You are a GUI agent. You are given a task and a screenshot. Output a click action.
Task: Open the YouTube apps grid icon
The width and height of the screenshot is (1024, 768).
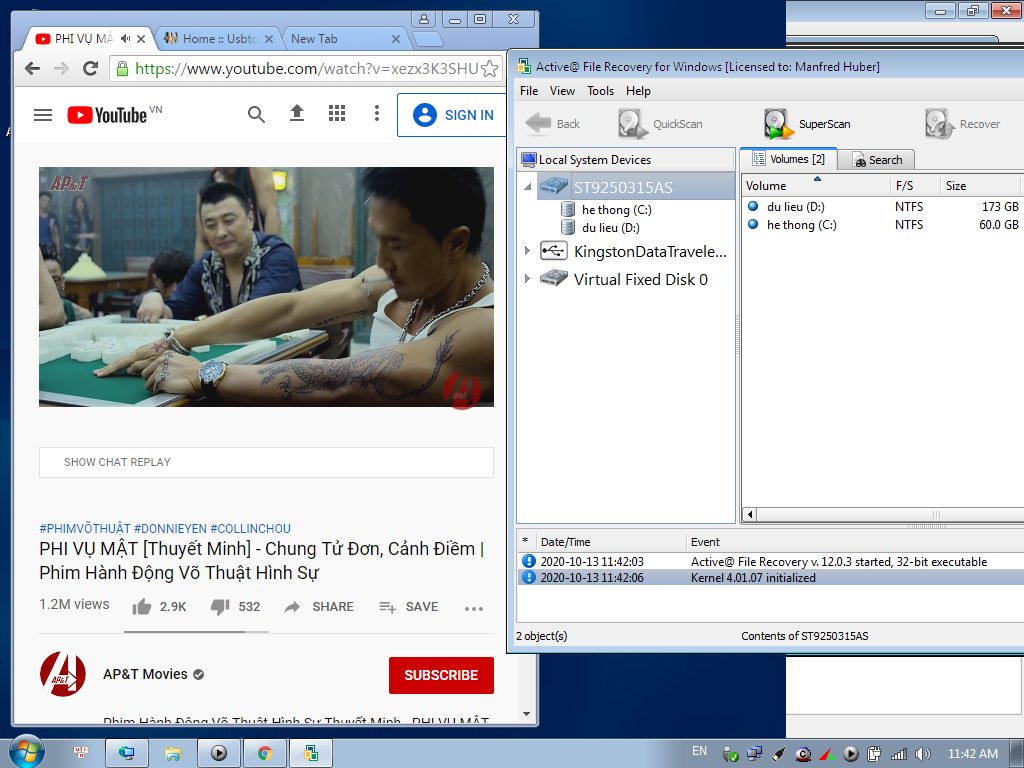coord(337,114)
